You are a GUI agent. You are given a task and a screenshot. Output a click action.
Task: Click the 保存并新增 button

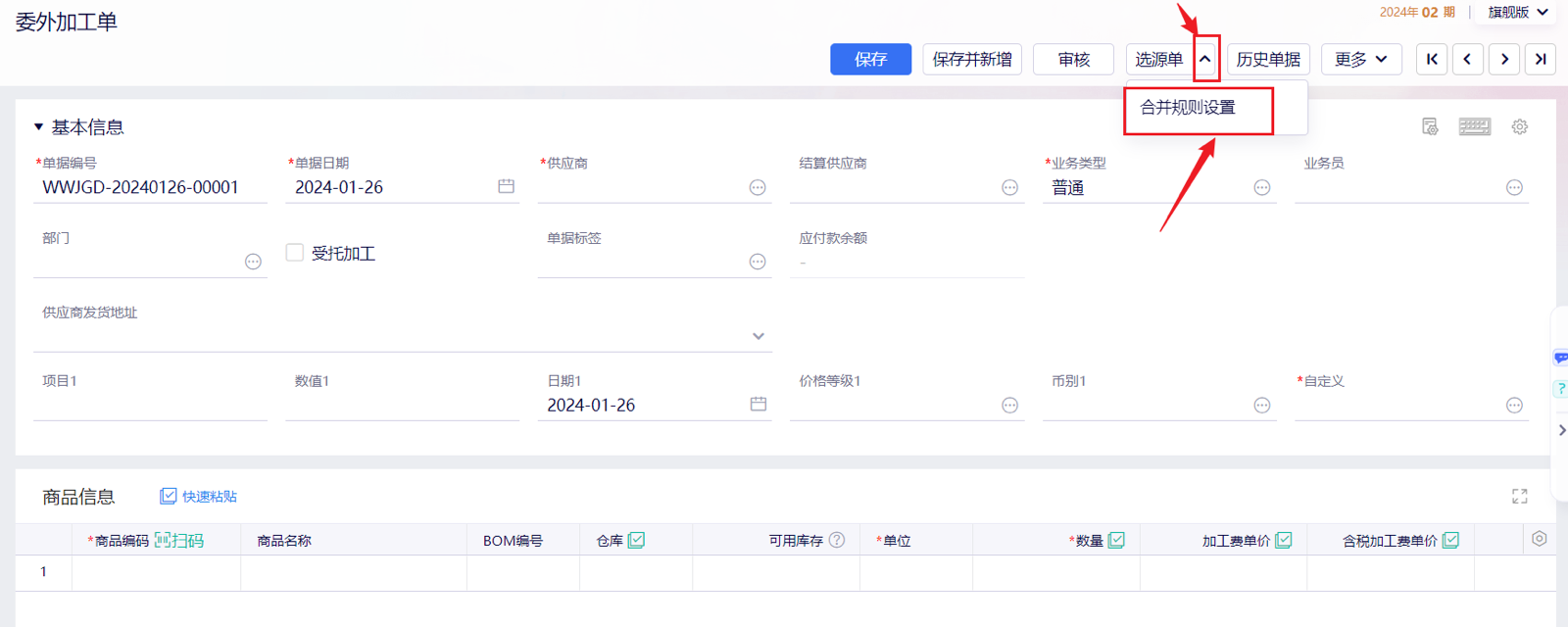click(972, 59)
